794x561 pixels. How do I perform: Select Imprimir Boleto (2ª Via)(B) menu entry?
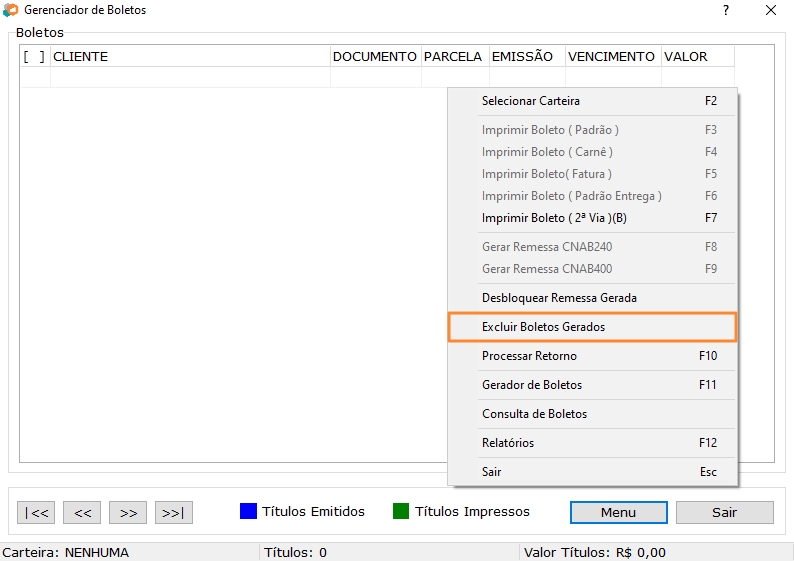(554, 218)
